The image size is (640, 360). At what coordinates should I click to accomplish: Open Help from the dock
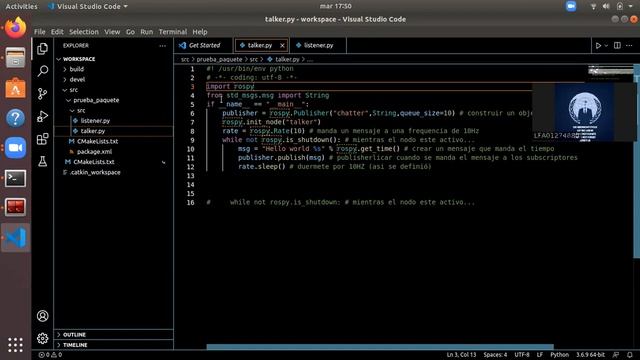(x=16, y=118)
